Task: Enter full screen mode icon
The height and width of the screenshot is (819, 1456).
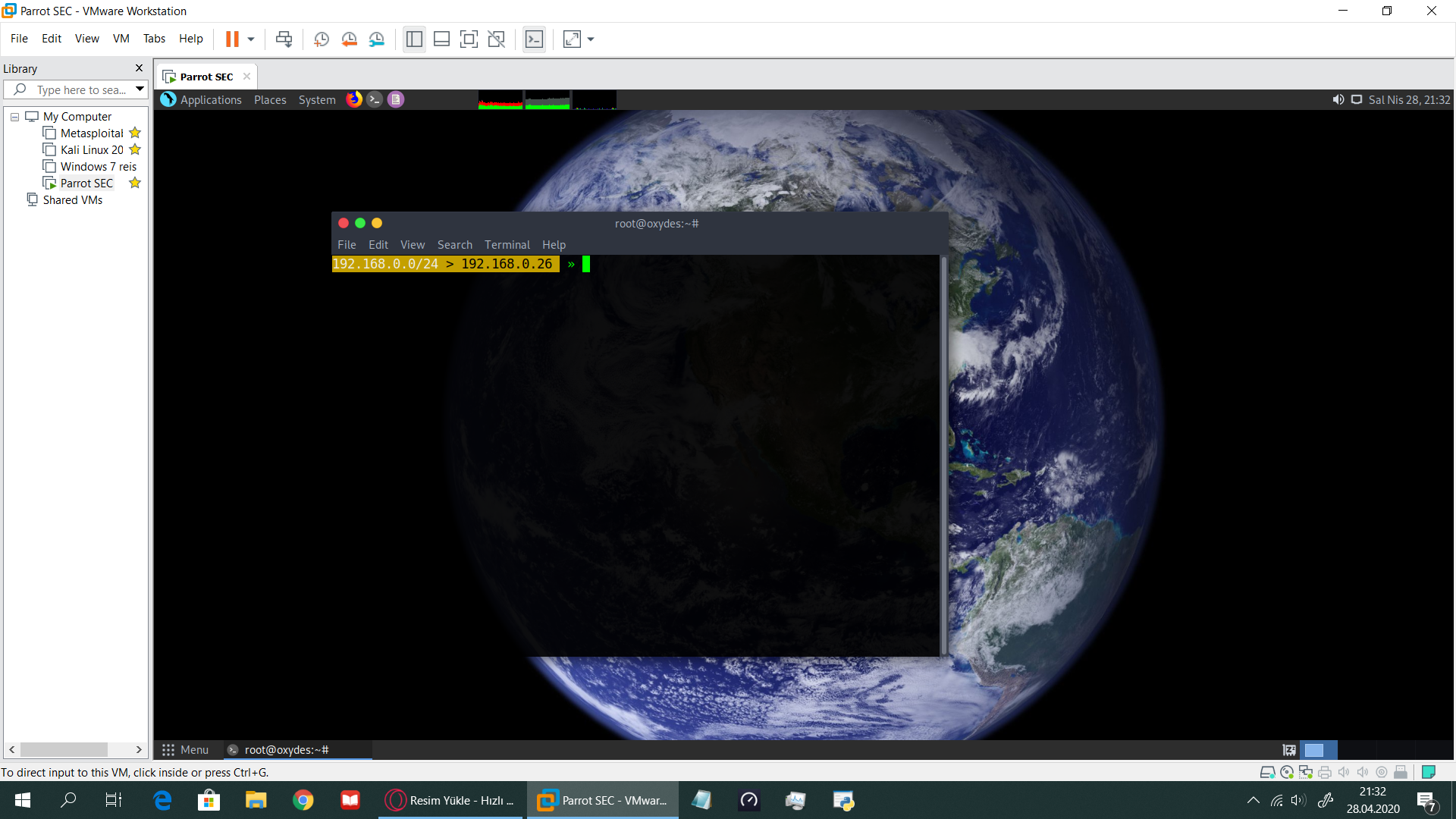Action: (469, 39)
